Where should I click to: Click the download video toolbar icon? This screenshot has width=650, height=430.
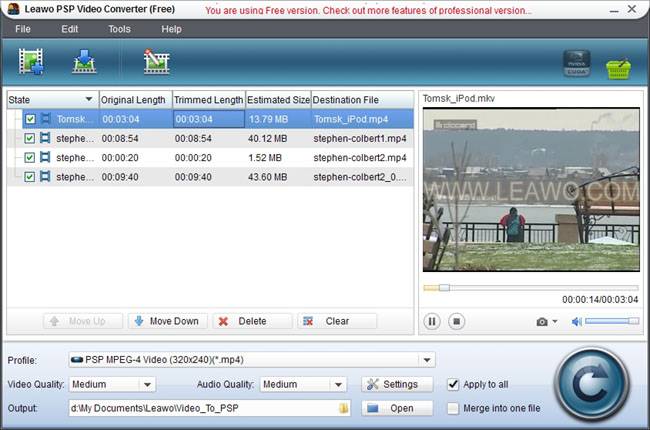[x=84, y=61]
